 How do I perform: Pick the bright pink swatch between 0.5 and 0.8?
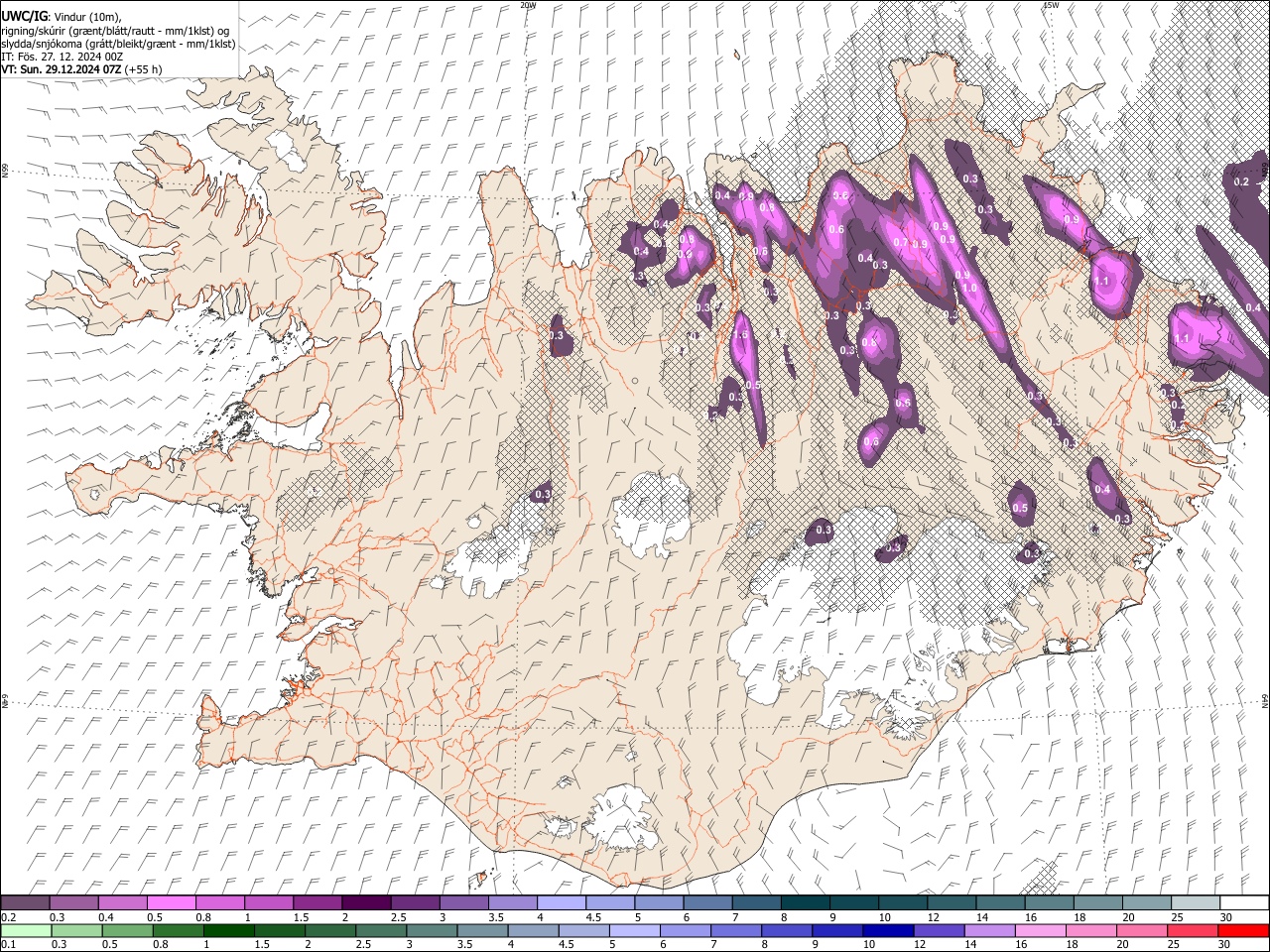[x=171, y=903]
